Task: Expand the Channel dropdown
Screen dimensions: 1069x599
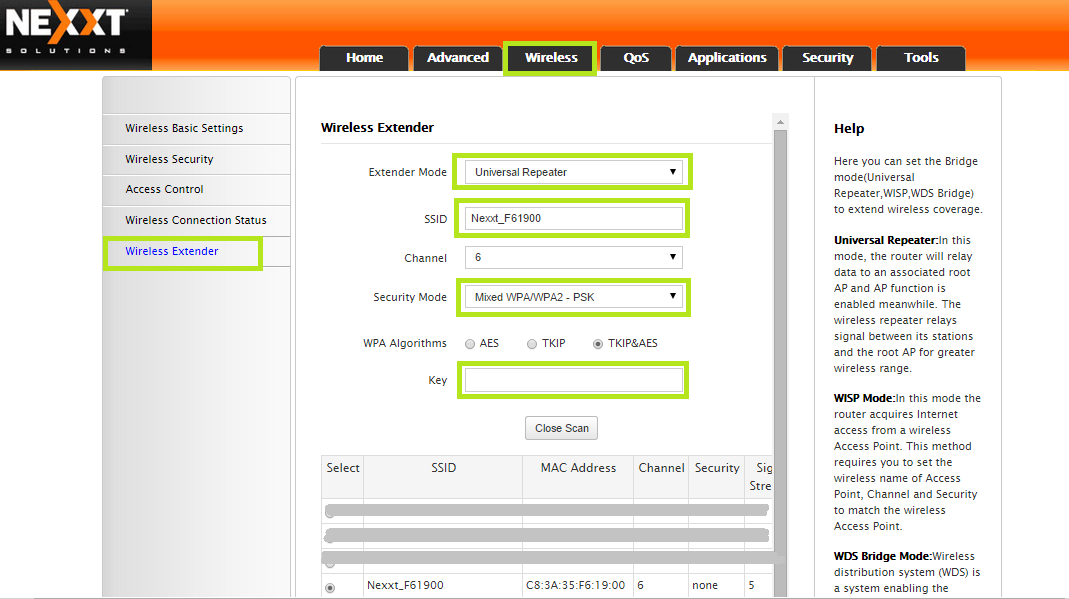Action: point(573,258)
